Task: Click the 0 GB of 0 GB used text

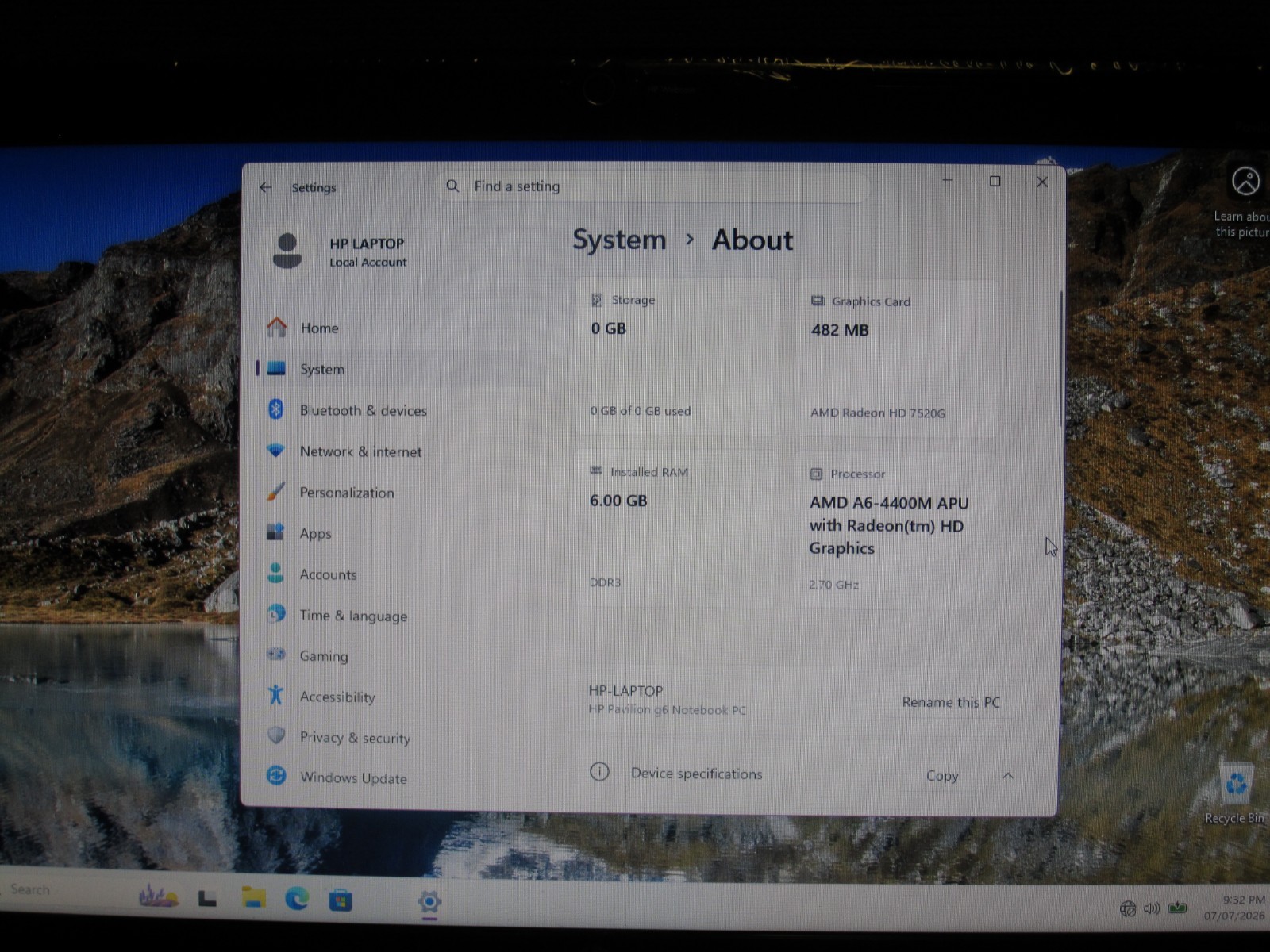Action: point(641,411)
